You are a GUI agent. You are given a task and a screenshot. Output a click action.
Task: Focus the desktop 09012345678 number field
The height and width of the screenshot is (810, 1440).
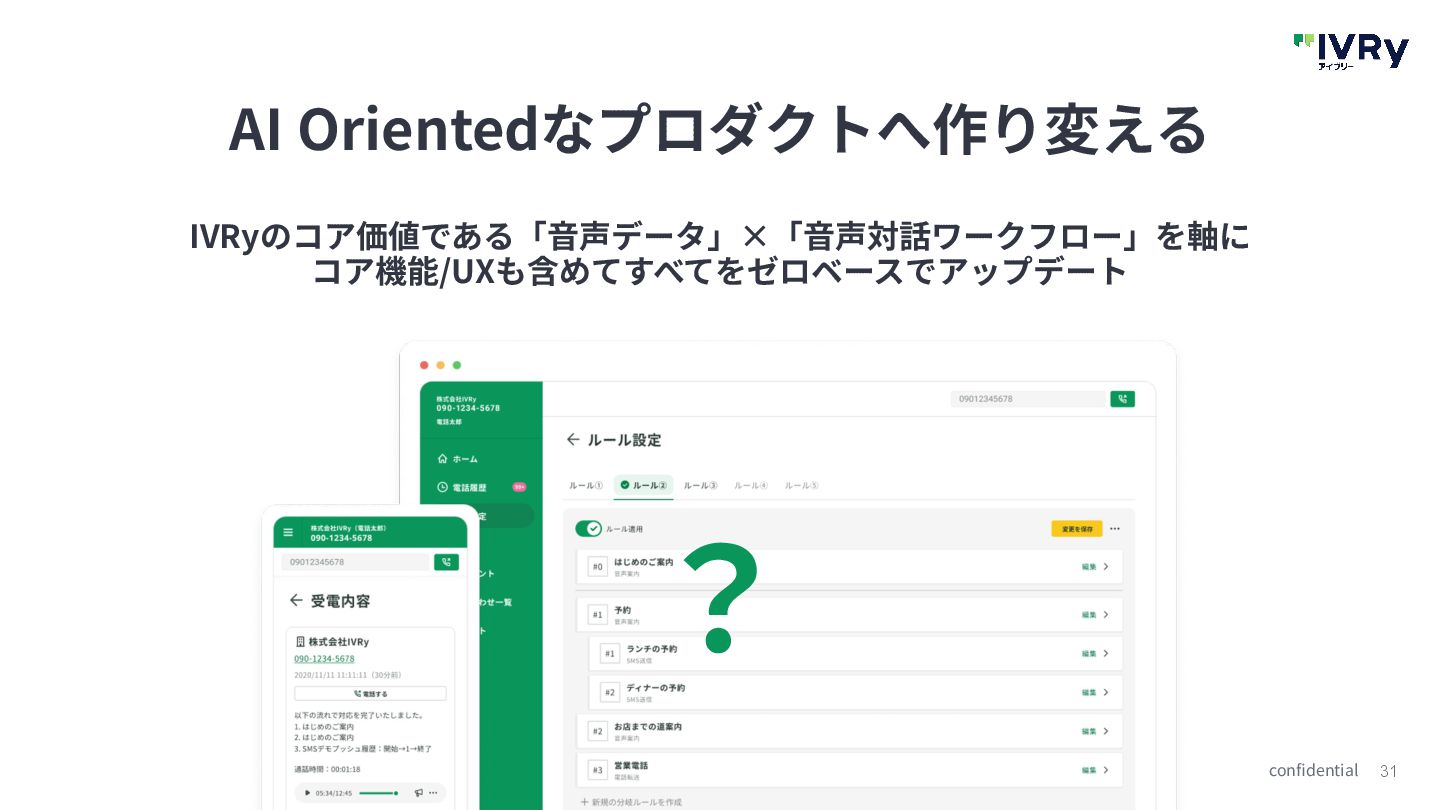(x=1028, y=399)
